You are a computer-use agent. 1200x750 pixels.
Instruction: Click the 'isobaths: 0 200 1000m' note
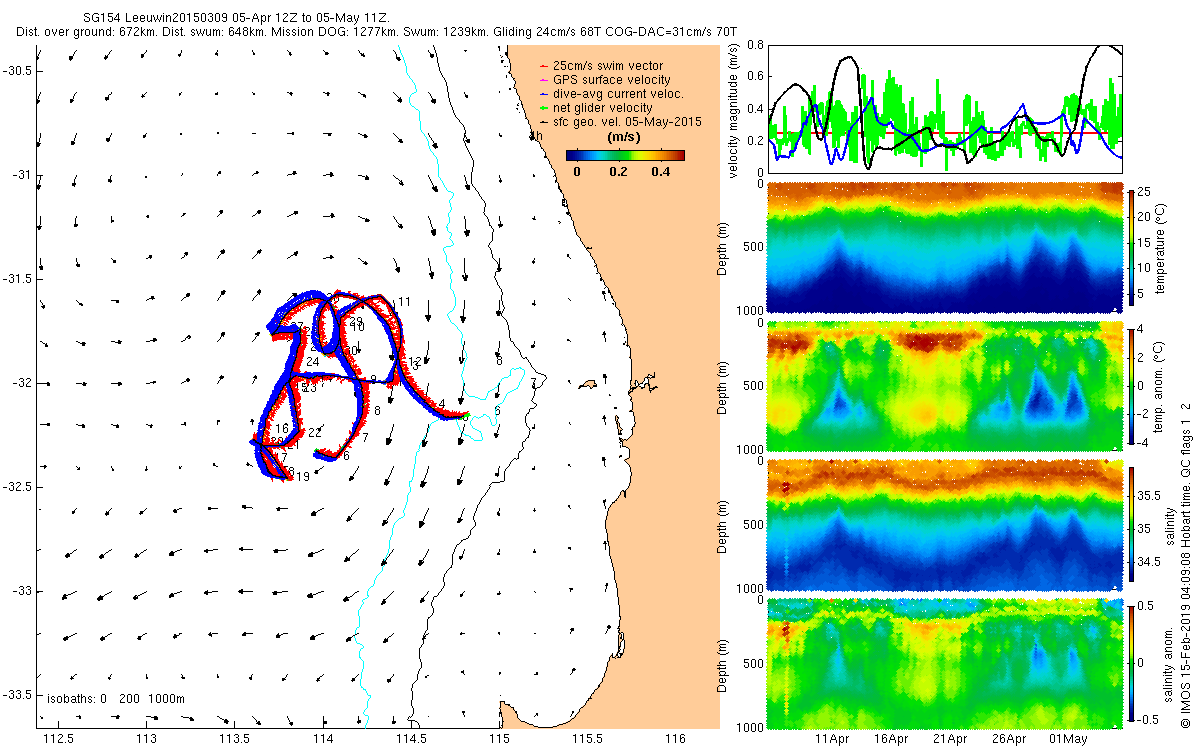115,699
